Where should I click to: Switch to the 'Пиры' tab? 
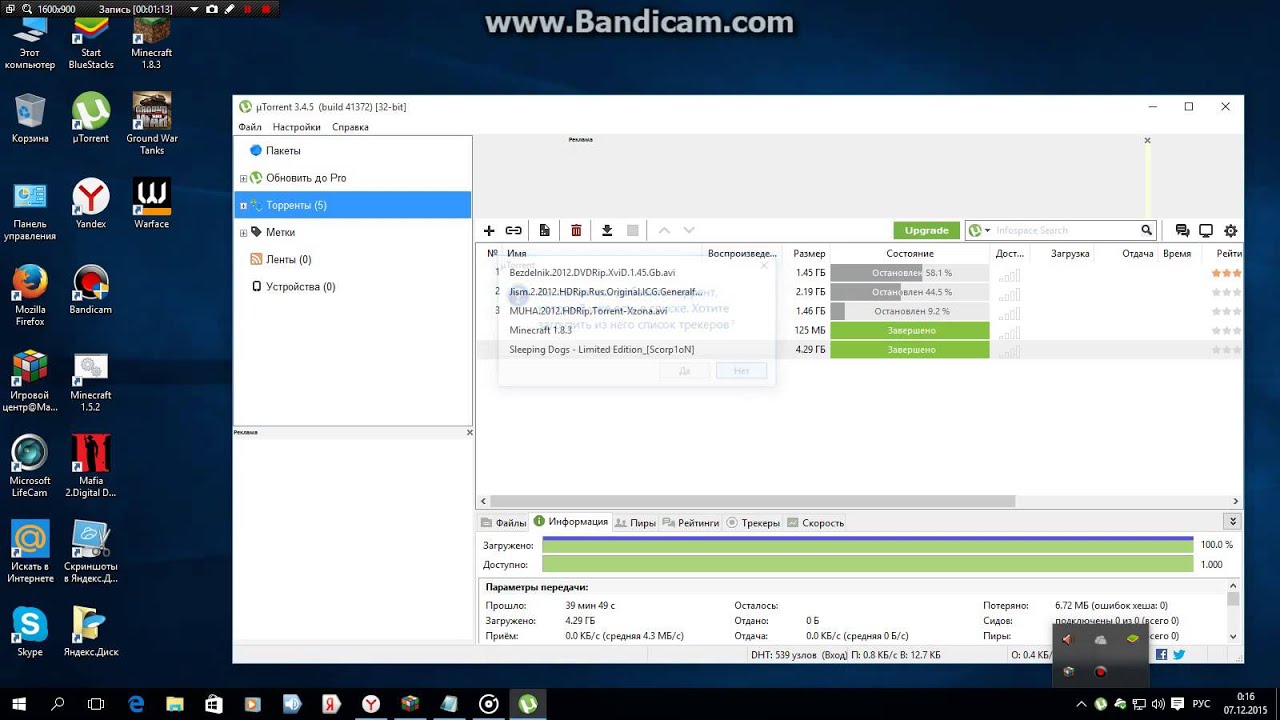click(x=635, y=522)
